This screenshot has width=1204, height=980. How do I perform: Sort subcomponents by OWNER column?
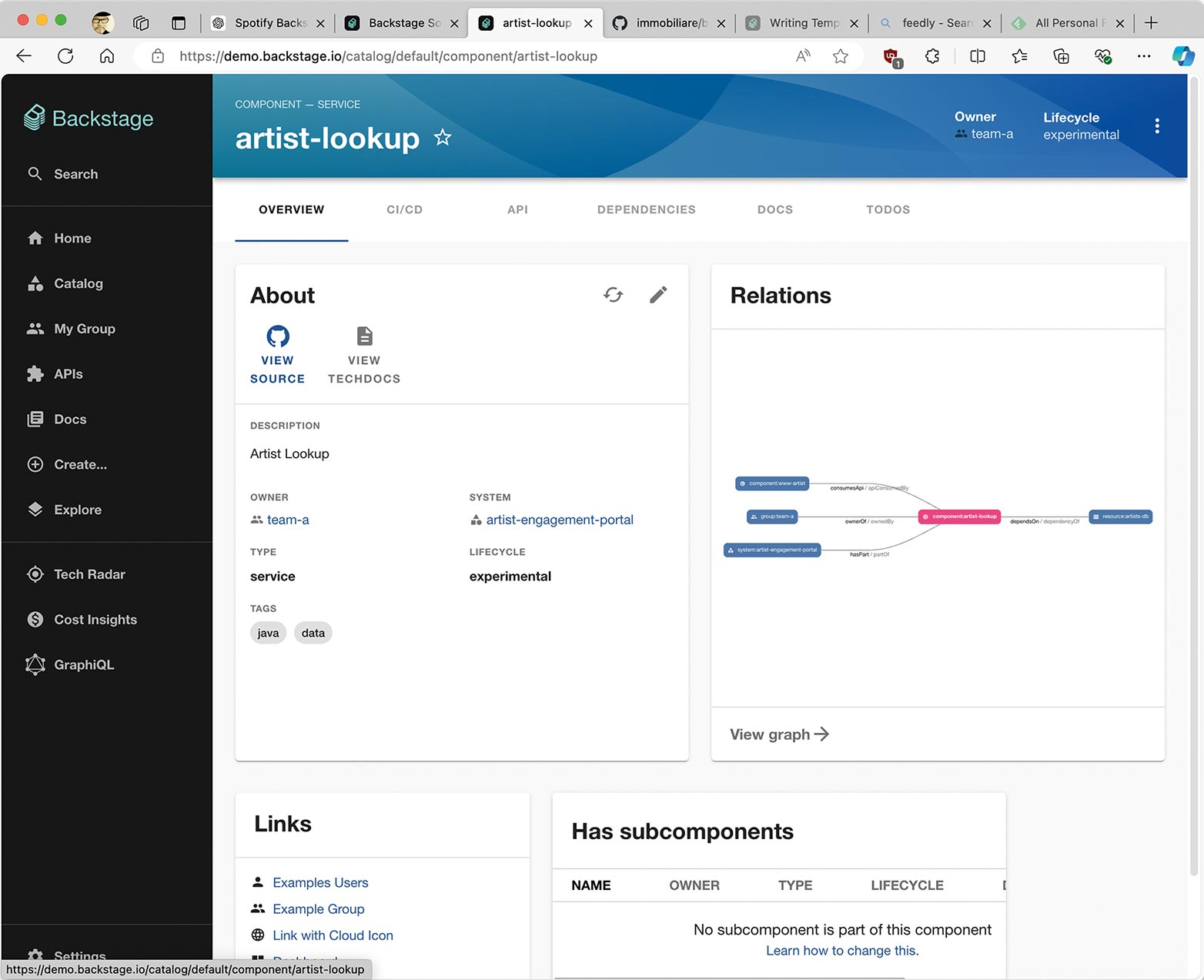(694, 885)
